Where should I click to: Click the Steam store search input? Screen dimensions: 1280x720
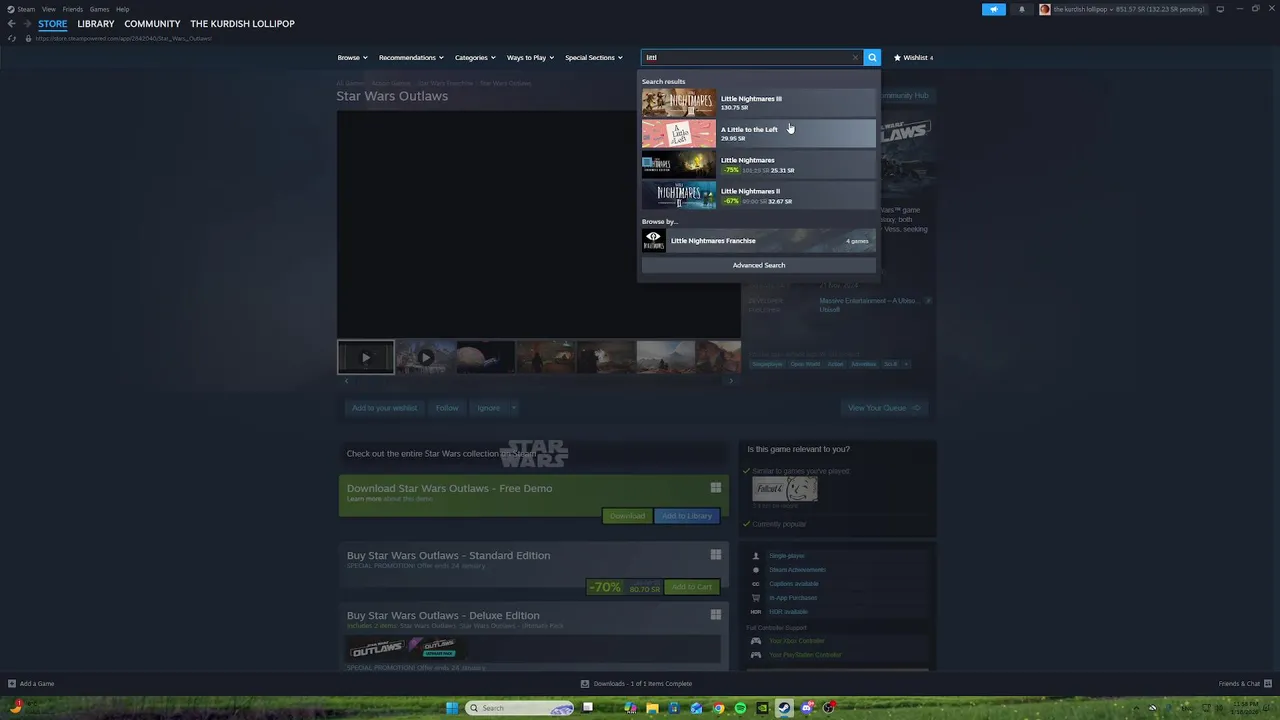click(750, 57)
